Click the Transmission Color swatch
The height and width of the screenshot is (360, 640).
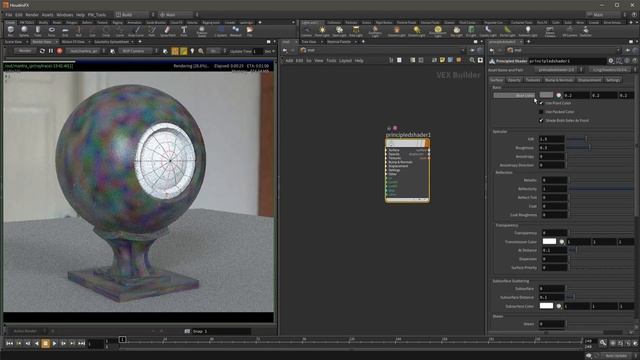click(549, 242)
